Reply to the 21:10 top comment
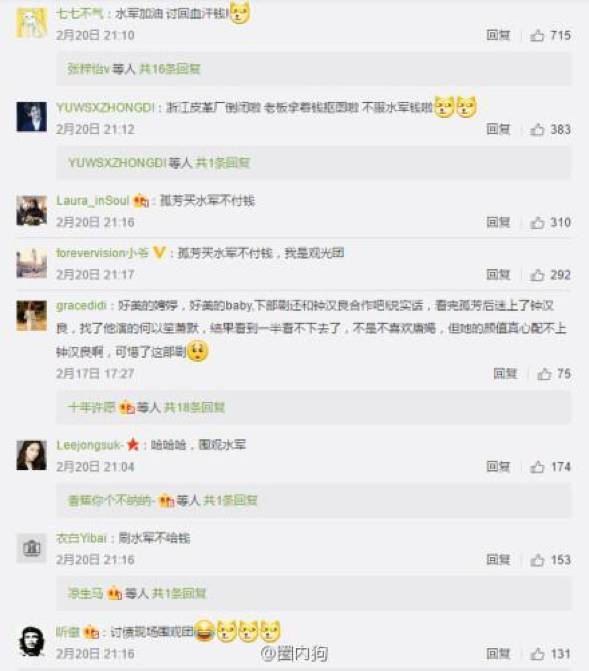This screenshot has height=671, width=589. tap(498, 35)
